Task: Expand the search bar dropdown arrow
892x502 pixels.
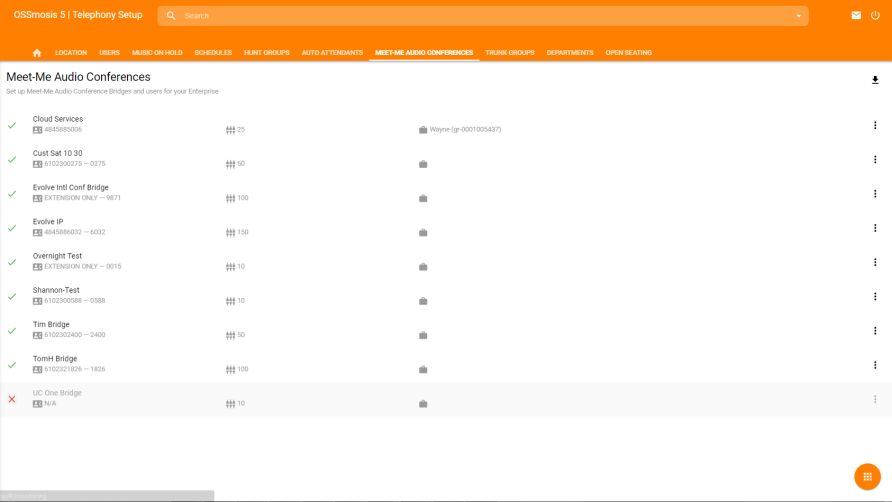Action: (798, 16)
